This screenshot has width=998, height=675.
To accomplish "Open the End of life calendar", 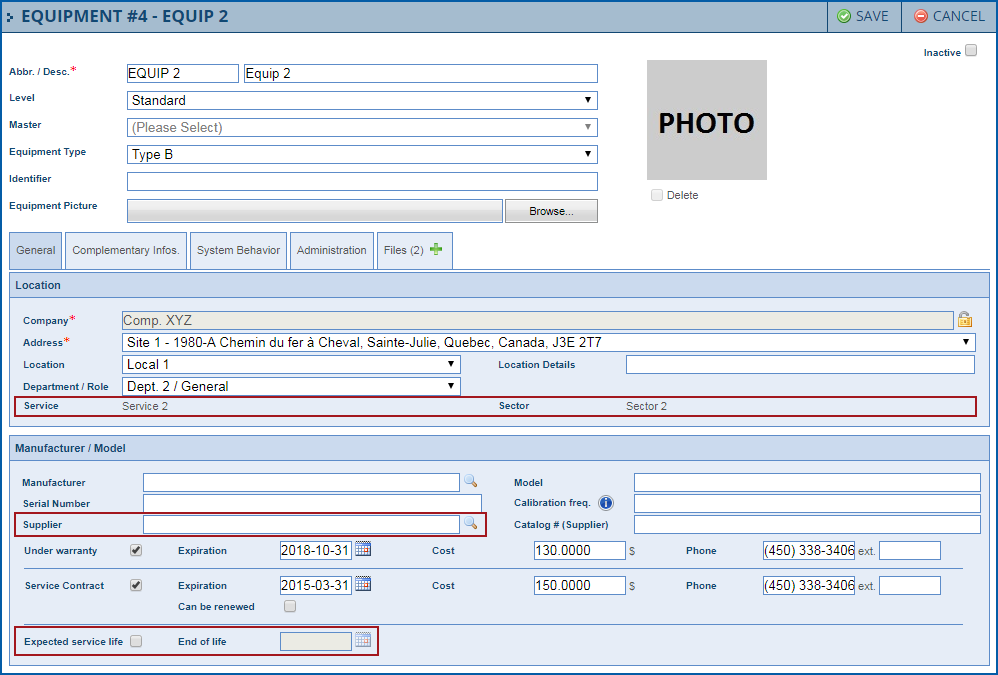I will (x=363, y=641).
